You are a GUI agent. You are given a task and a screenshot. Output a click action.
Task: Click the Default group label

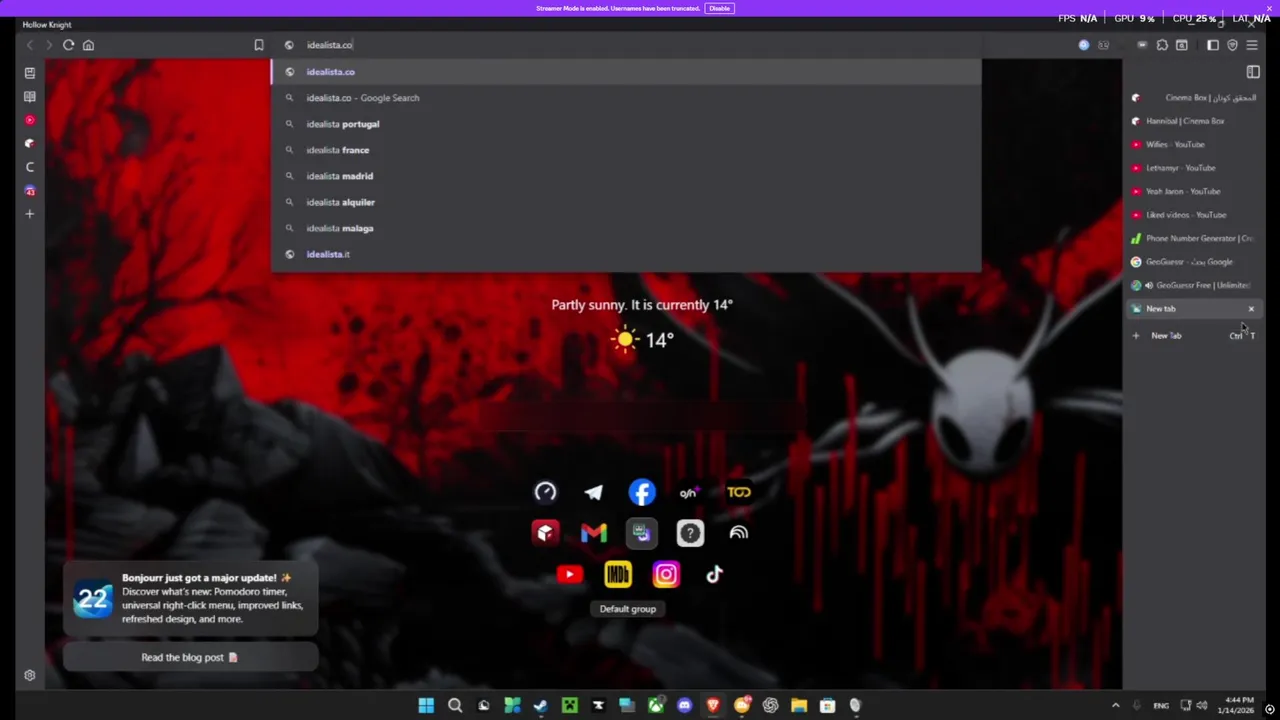[628, 609]
